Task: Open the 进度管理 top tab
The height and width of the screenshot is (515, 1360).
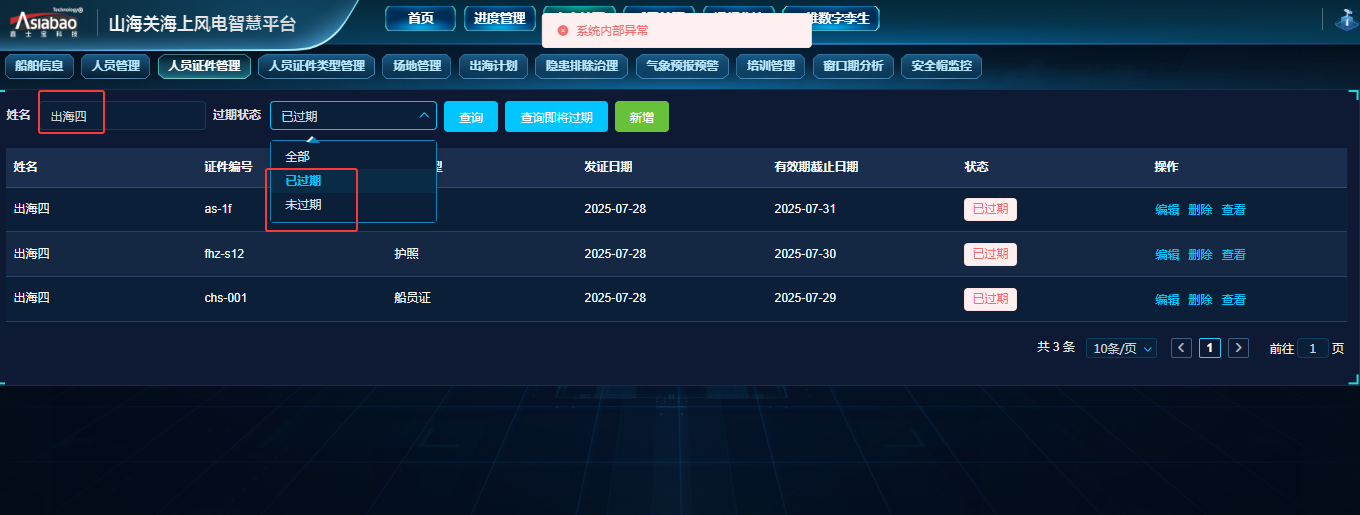Action: click(500, 18)
